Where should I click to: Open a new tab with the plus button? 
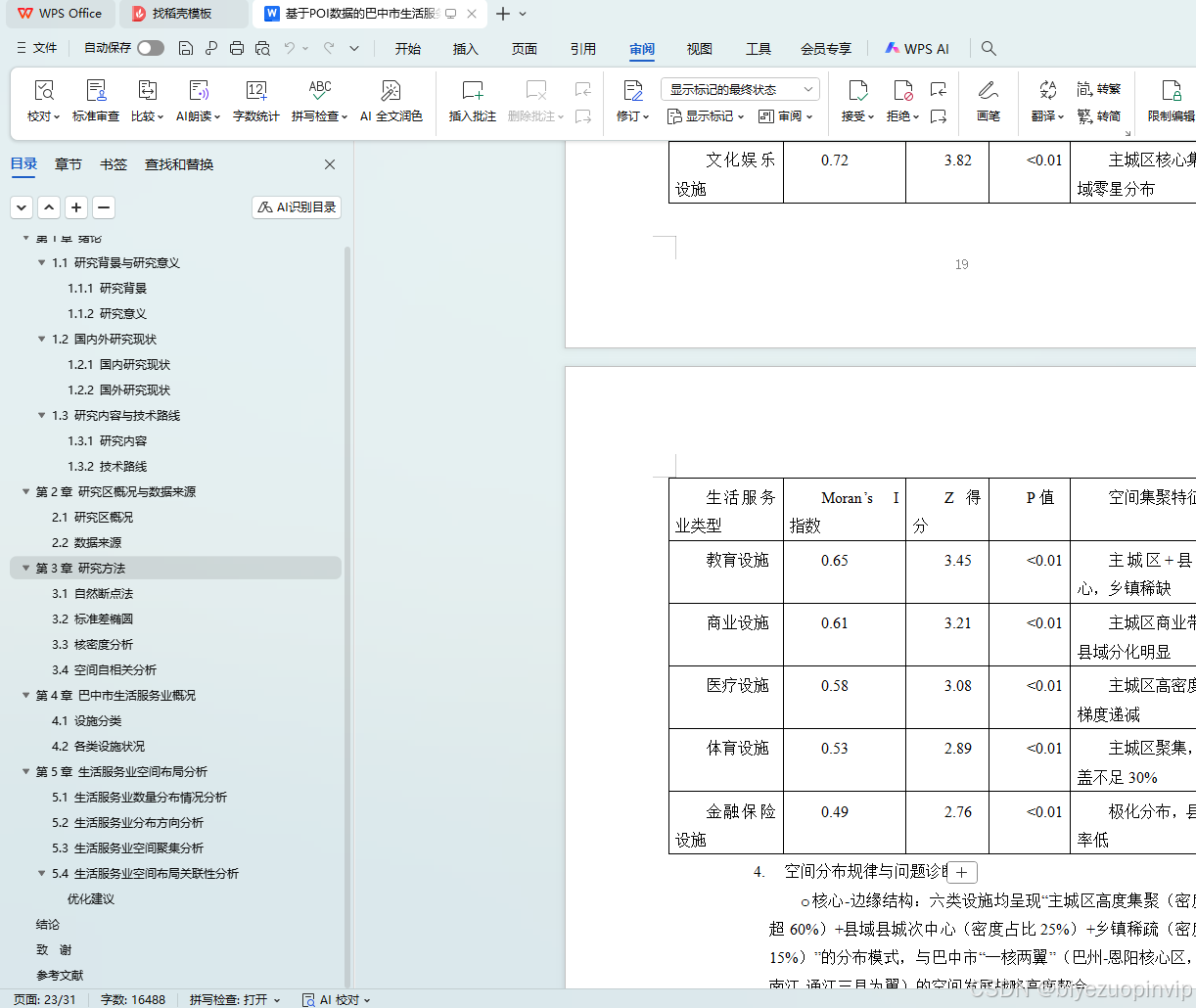click(503, 14)
